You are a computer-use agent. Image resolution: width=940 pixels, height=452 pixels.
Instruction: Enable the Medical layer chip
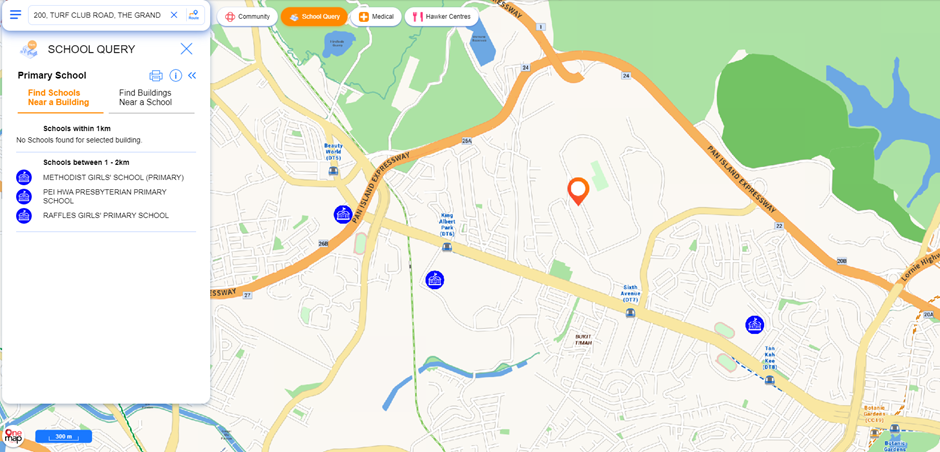(x=376, y=17)
